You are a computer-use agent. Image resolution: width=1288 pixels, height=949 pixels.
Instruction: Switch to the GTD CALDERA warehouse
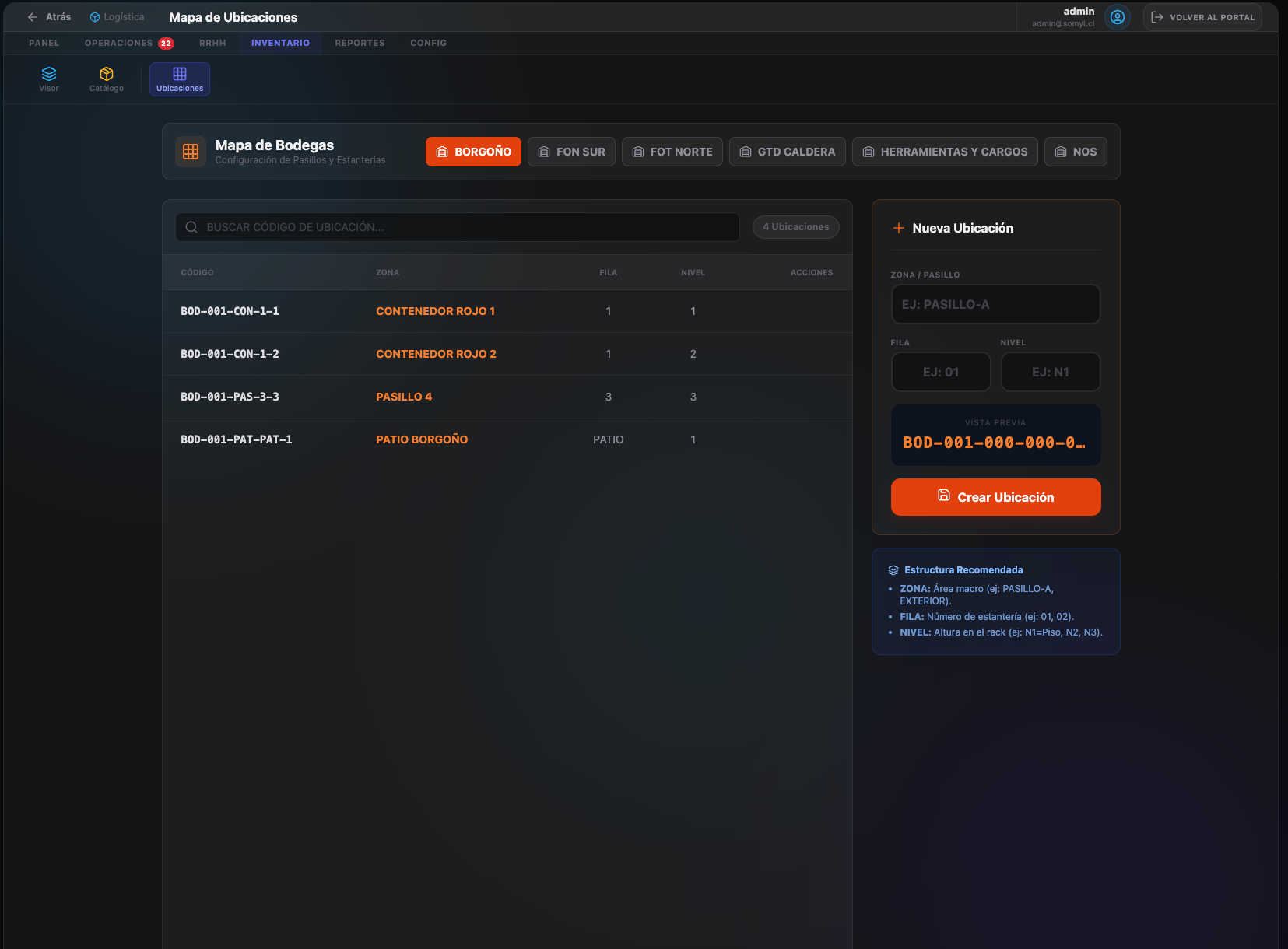[x=788, y=152]
